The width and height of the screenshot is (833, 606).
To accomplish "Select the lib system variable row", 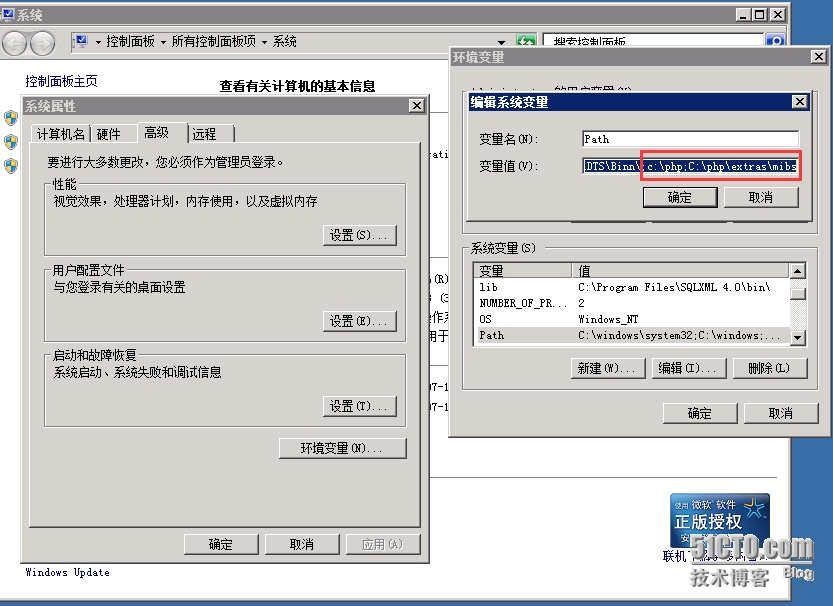I will 632,287.
